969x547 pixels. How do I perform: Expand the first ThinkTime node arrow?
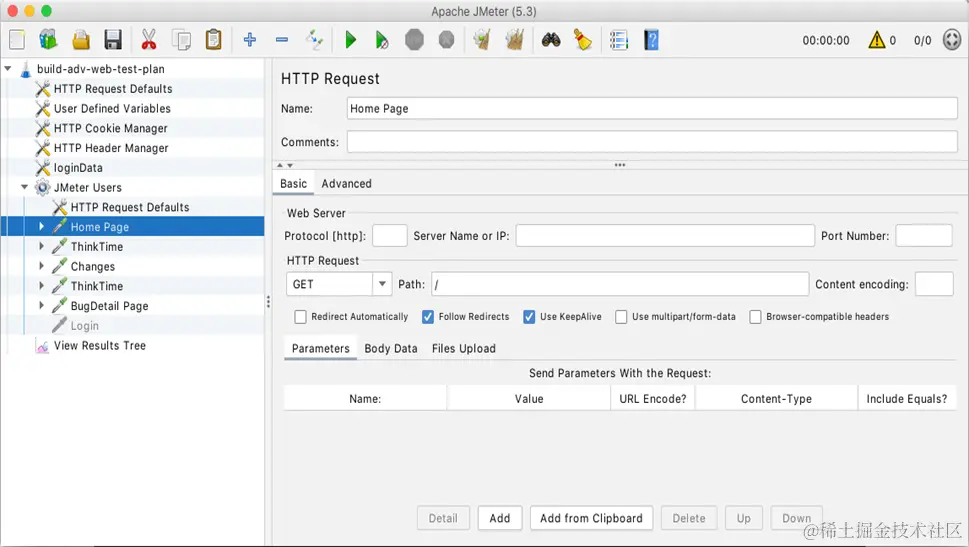tap(41, 247)
